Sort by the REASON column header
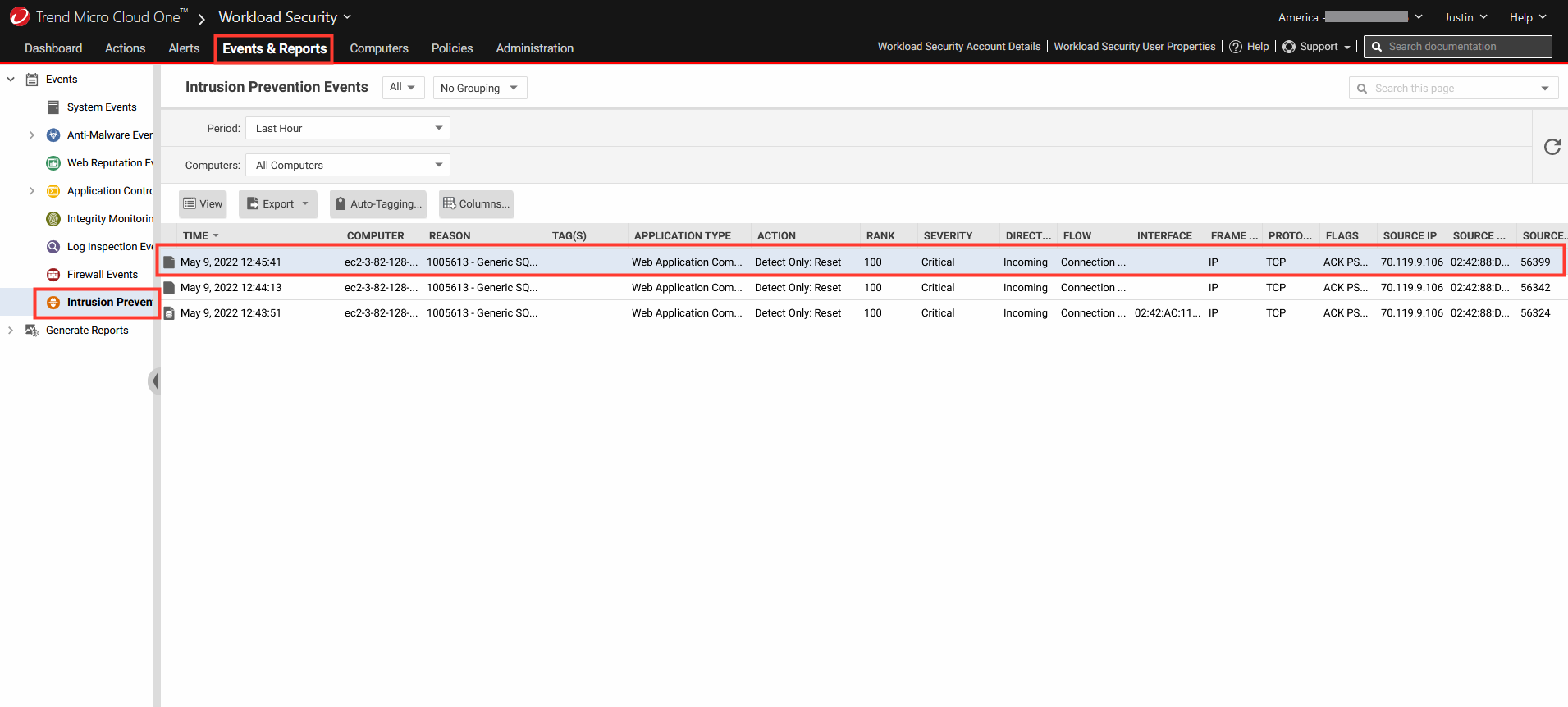The image size is (1568, 707). (x=483, y=236)
